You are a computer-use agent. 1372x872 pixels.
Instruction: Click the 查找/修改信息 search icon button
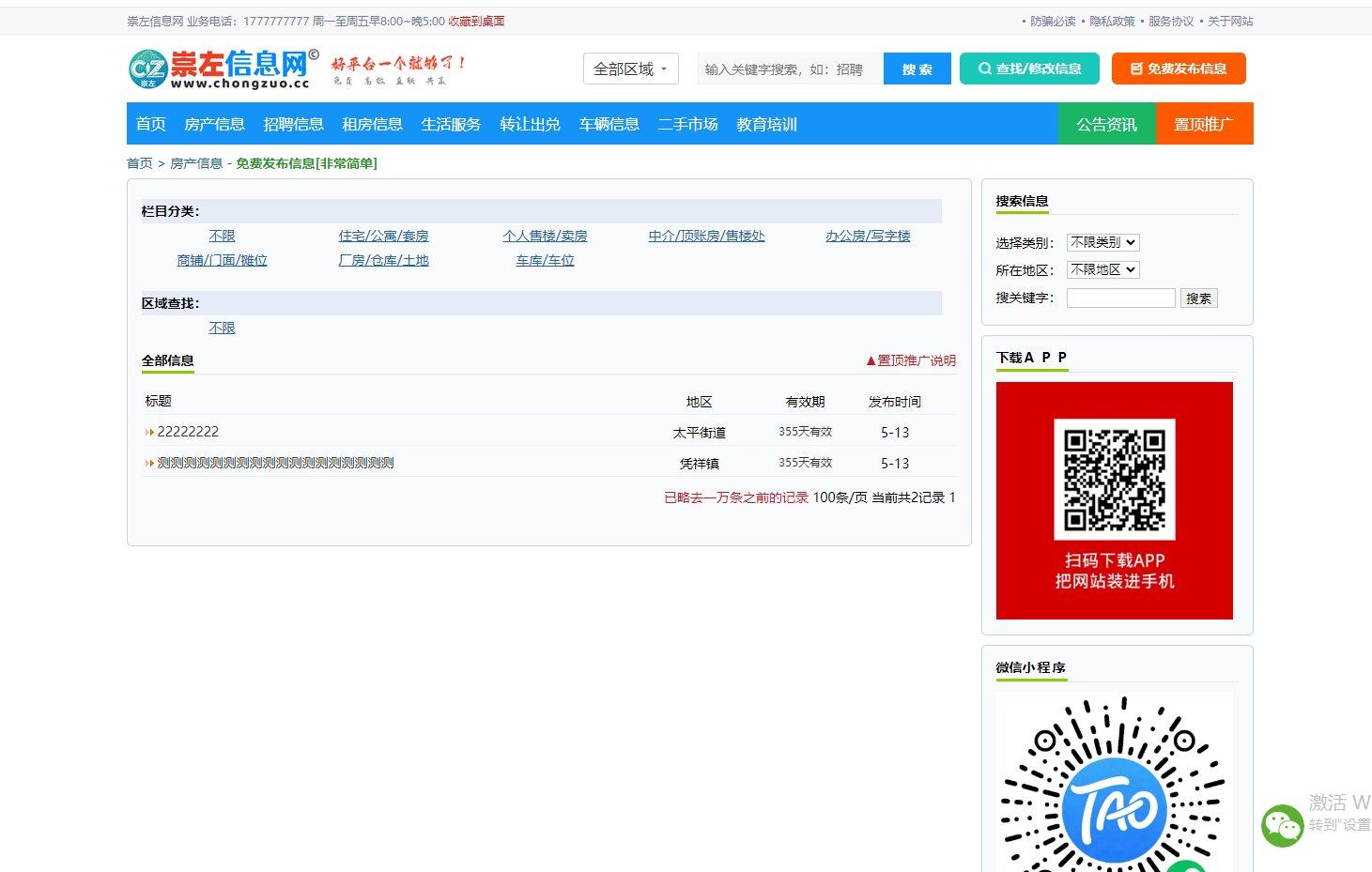[1029, 69]
